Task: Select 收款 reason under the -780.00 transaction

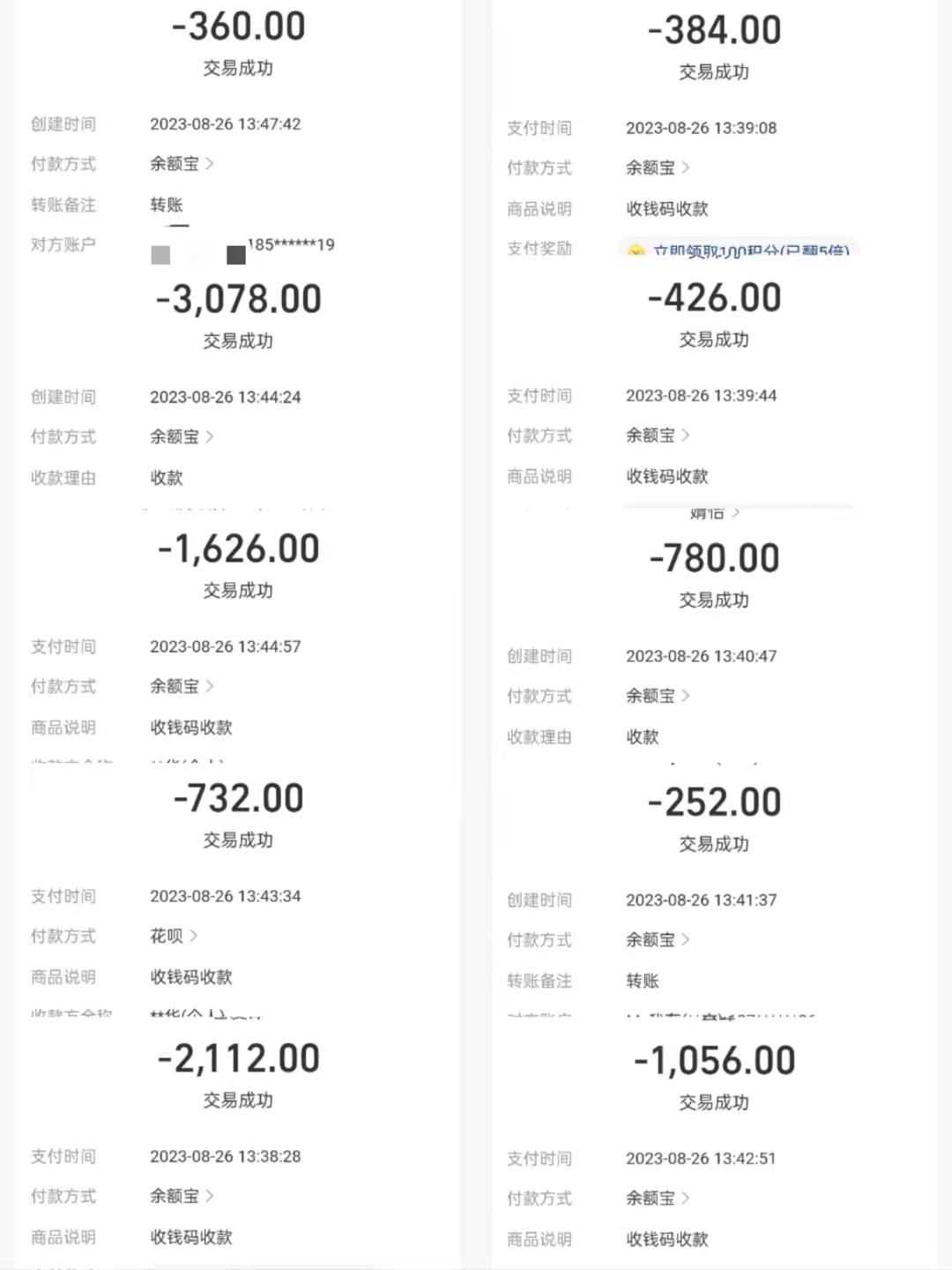Action: pyautogui.click(x=643, y=736)
